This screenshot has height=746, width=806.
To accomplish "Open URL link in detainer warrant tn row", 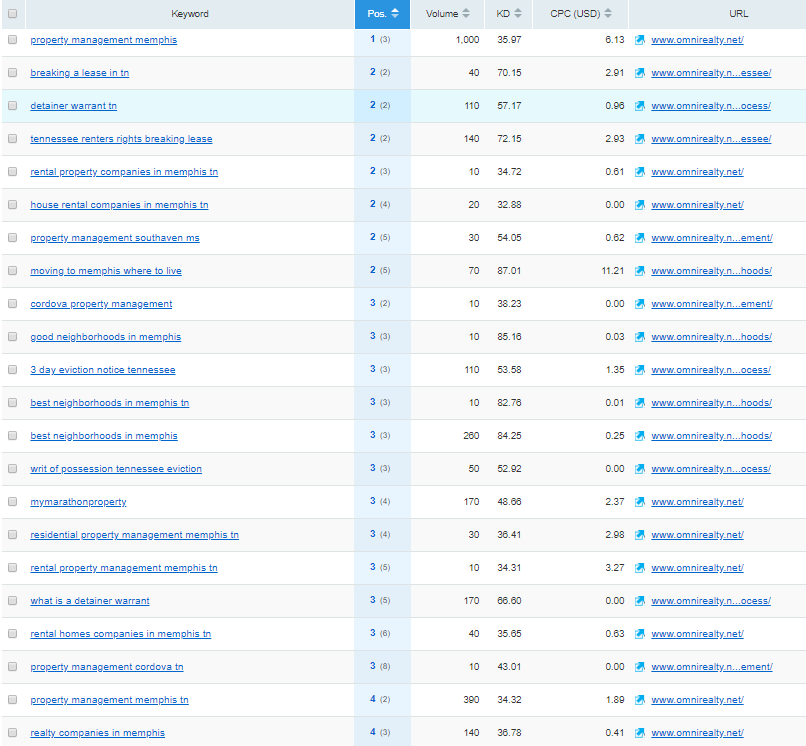I will coord(711,106).
